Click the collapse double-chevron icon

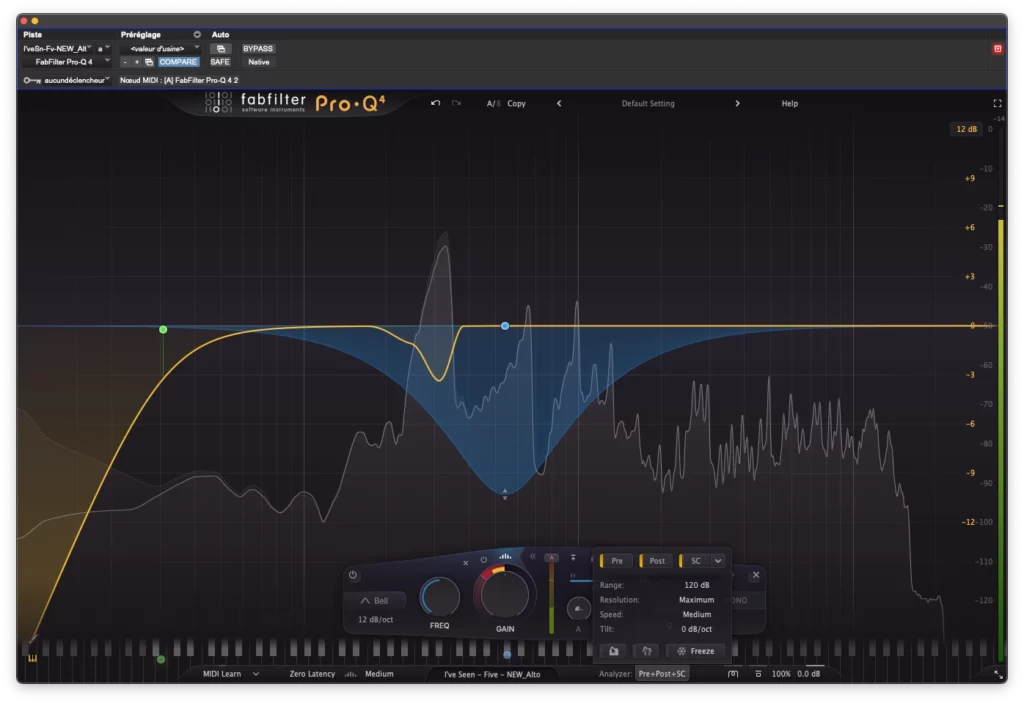click(533, 557)
